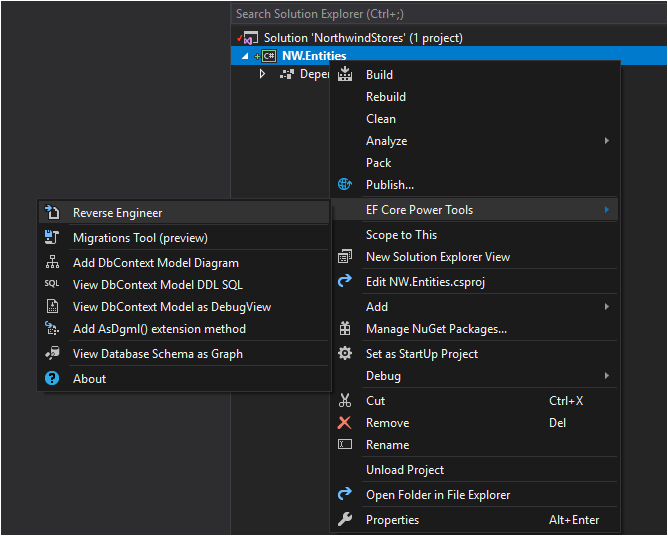Select the NorthwindStores solution node
Viewport: 668px width, 538px height.
point(363,38)
